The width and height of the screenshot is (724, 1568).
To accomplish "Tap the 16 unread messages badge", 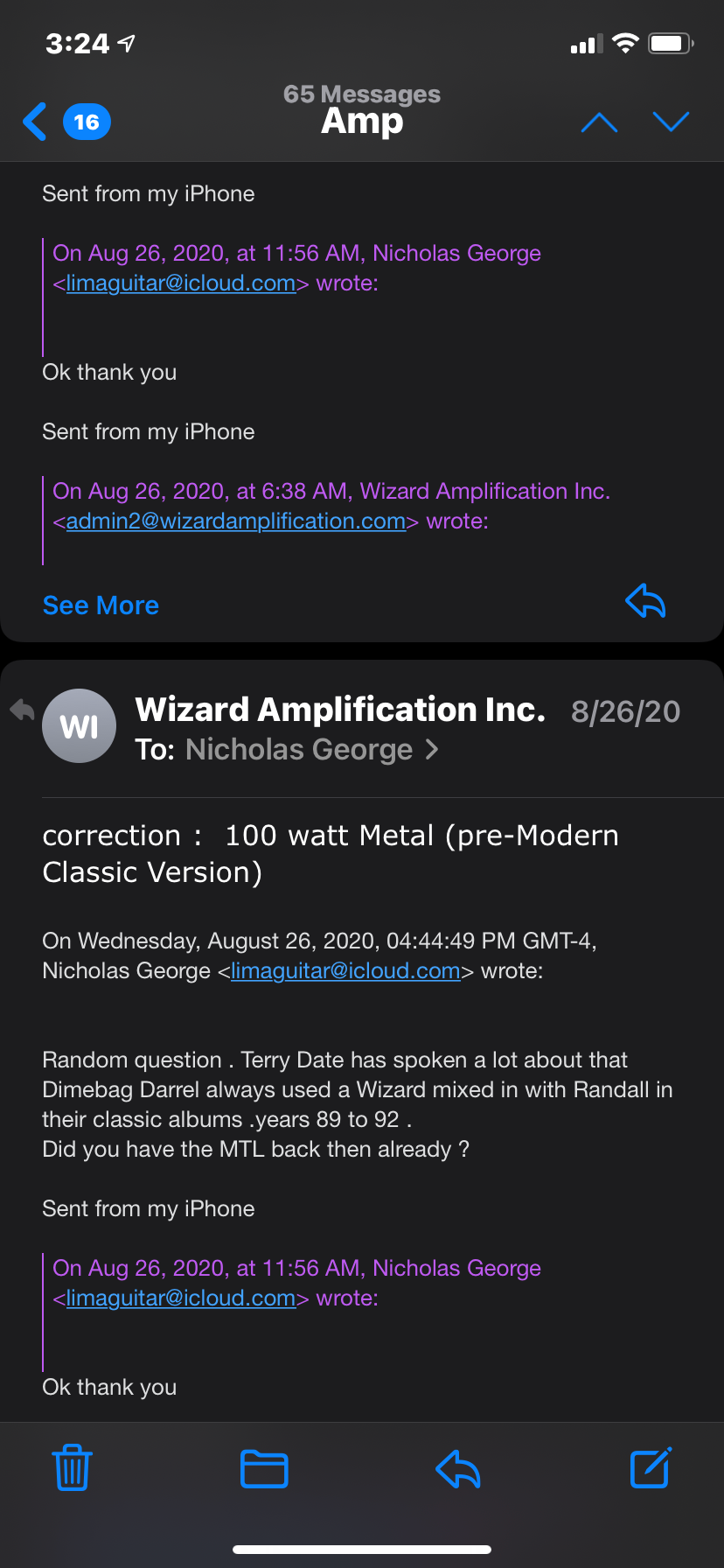I will (87, 122).
